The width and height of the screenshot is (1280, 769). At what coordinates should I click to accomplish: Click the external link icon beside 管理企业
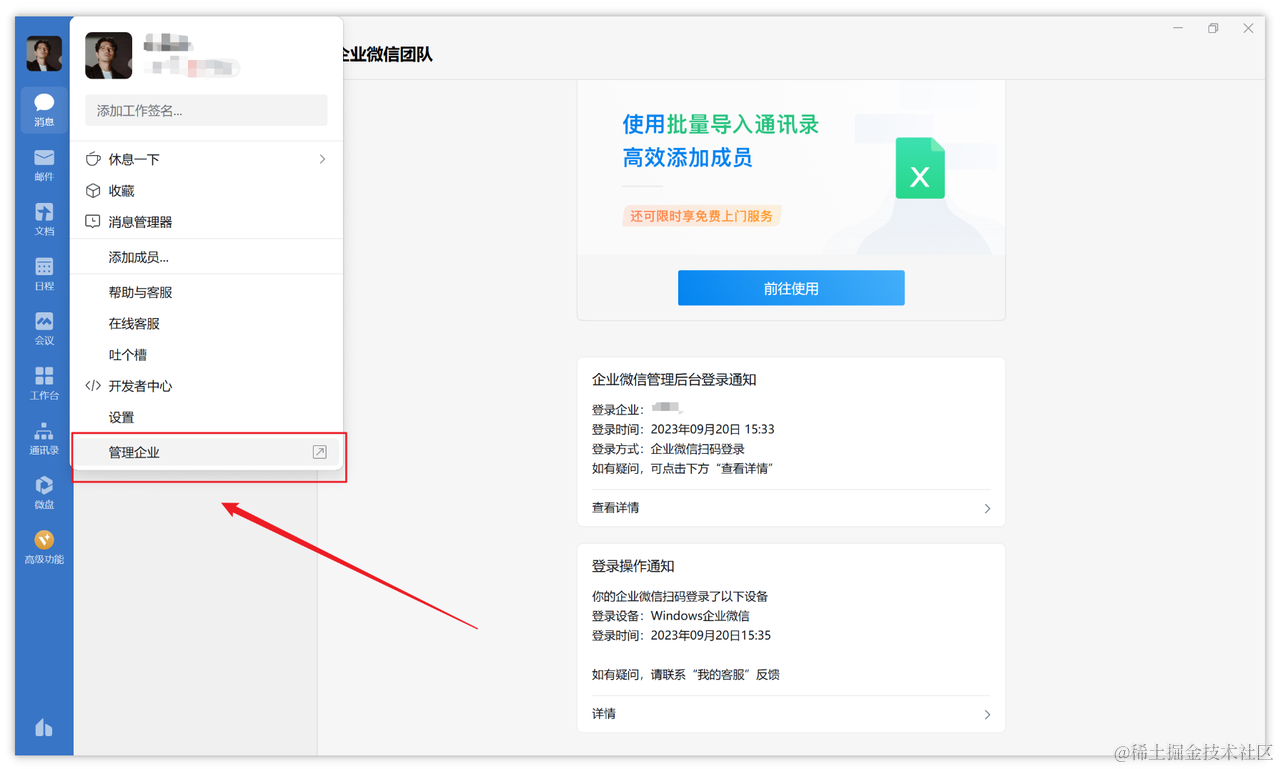320,452
